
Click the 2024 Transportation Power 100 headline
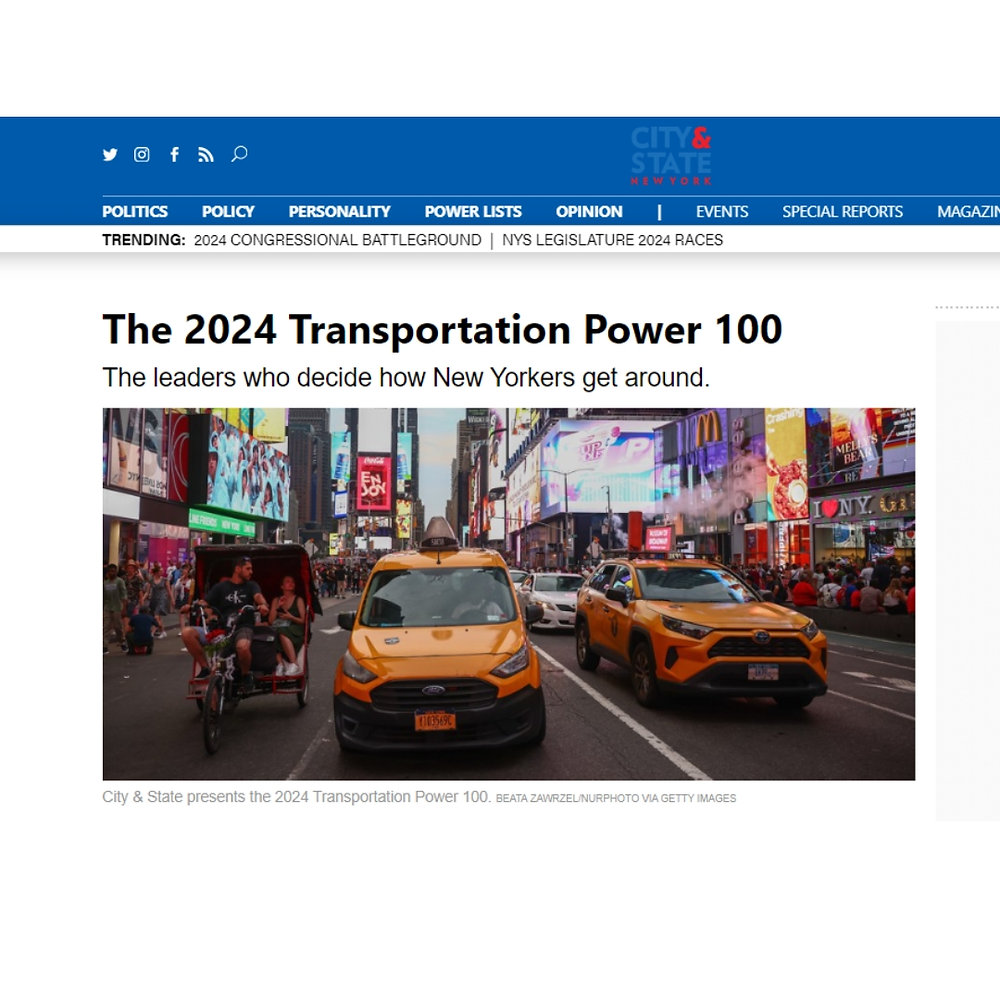pyautogui.click(x=442, y=330)
